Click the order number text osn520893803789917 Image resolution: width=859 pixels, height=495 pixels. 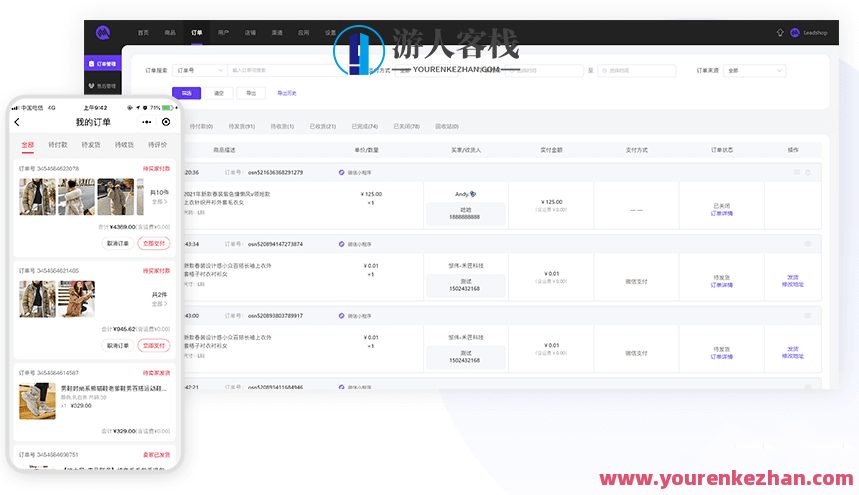(275, 316)
